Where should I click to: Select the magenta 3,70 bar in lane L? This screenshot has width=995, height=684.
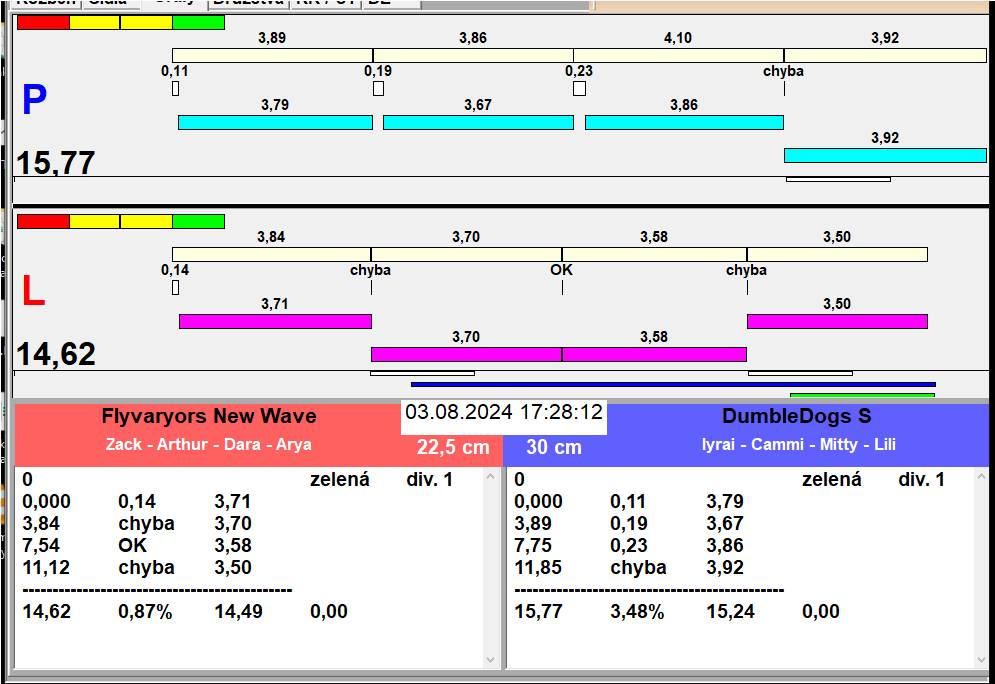coord(466,354)
